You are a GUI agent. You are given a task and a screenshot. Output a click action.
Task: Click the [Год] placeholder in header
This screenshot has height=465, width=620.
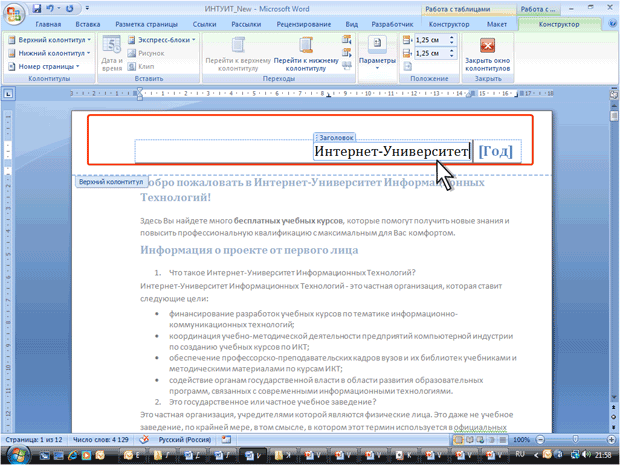tap(495, 151)
